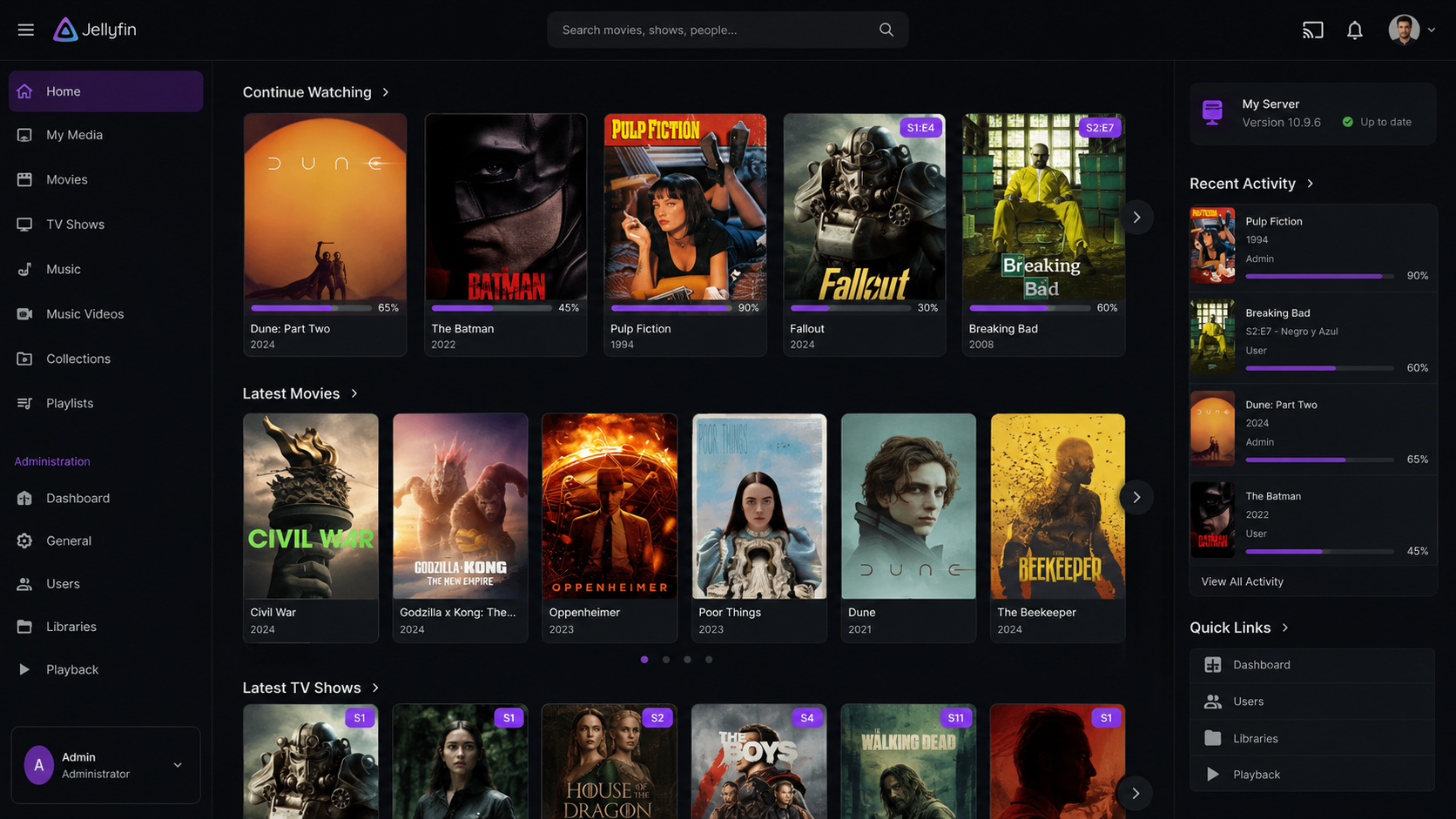
Task: Open The Batman recent activity entry
Action: tap(1312, 520)
